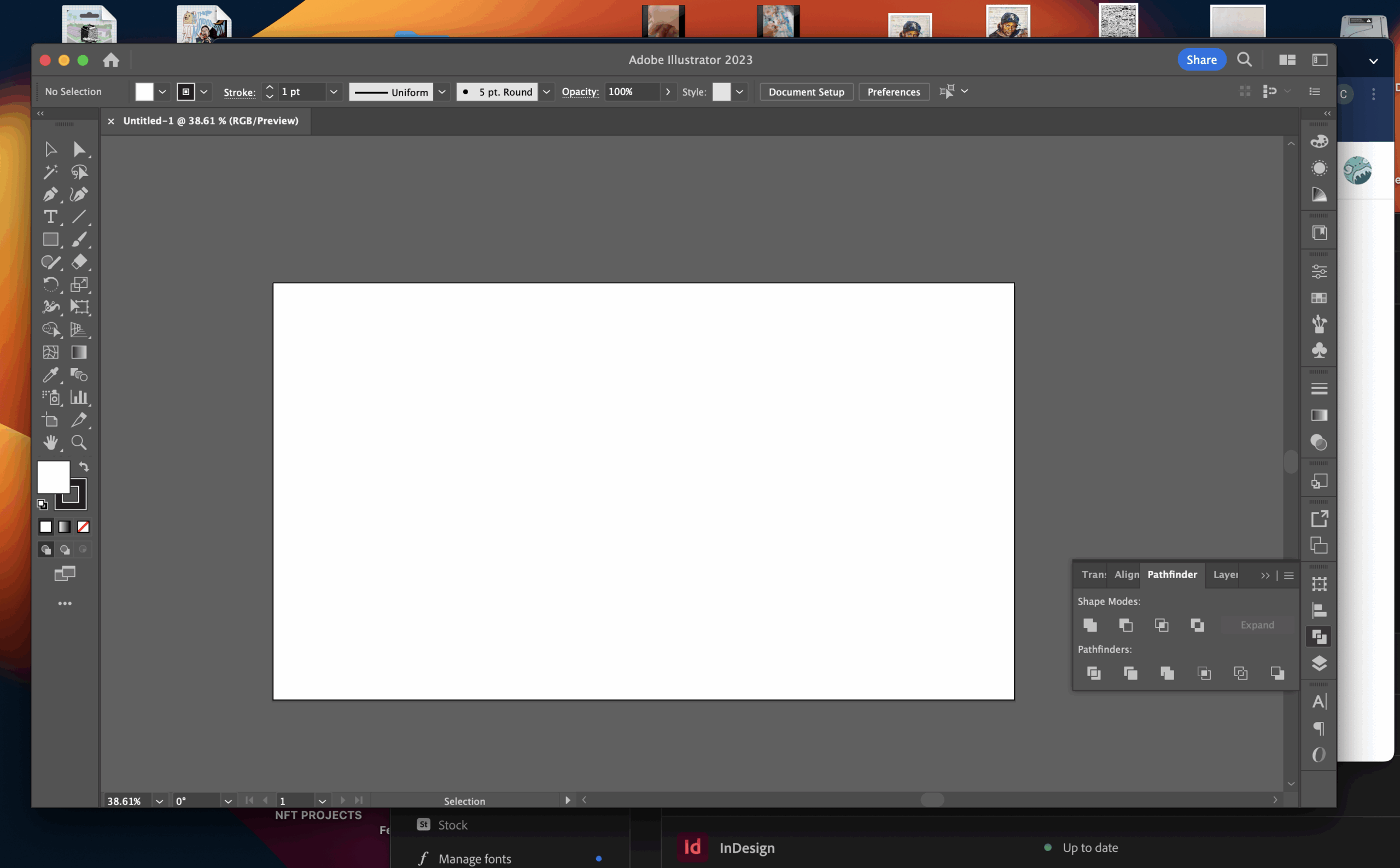1400x868 pixels.
Task: Select the Rectangle tool
Action: pos(50,240)
